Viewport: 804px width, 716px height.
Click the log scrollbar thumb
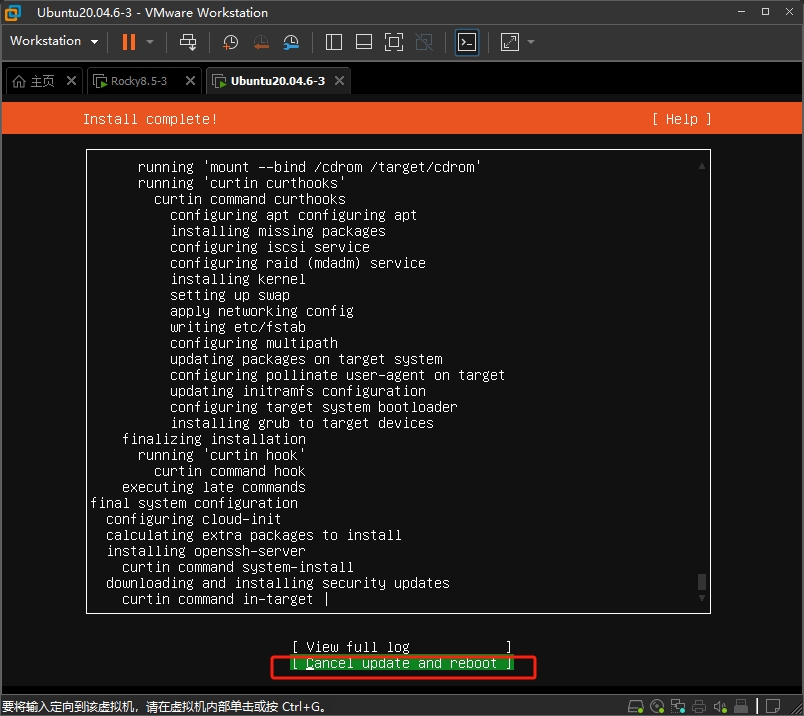[701, 582]
